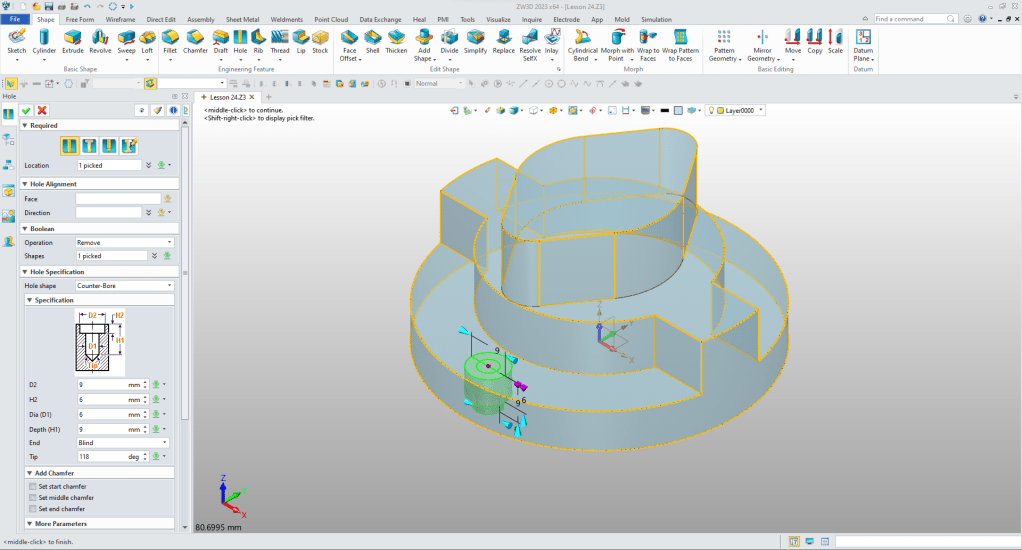Viewport: 1022px width, 550px height.
Task: Click the black color swatch in view toolbar
Action: [x=664, y=110]
